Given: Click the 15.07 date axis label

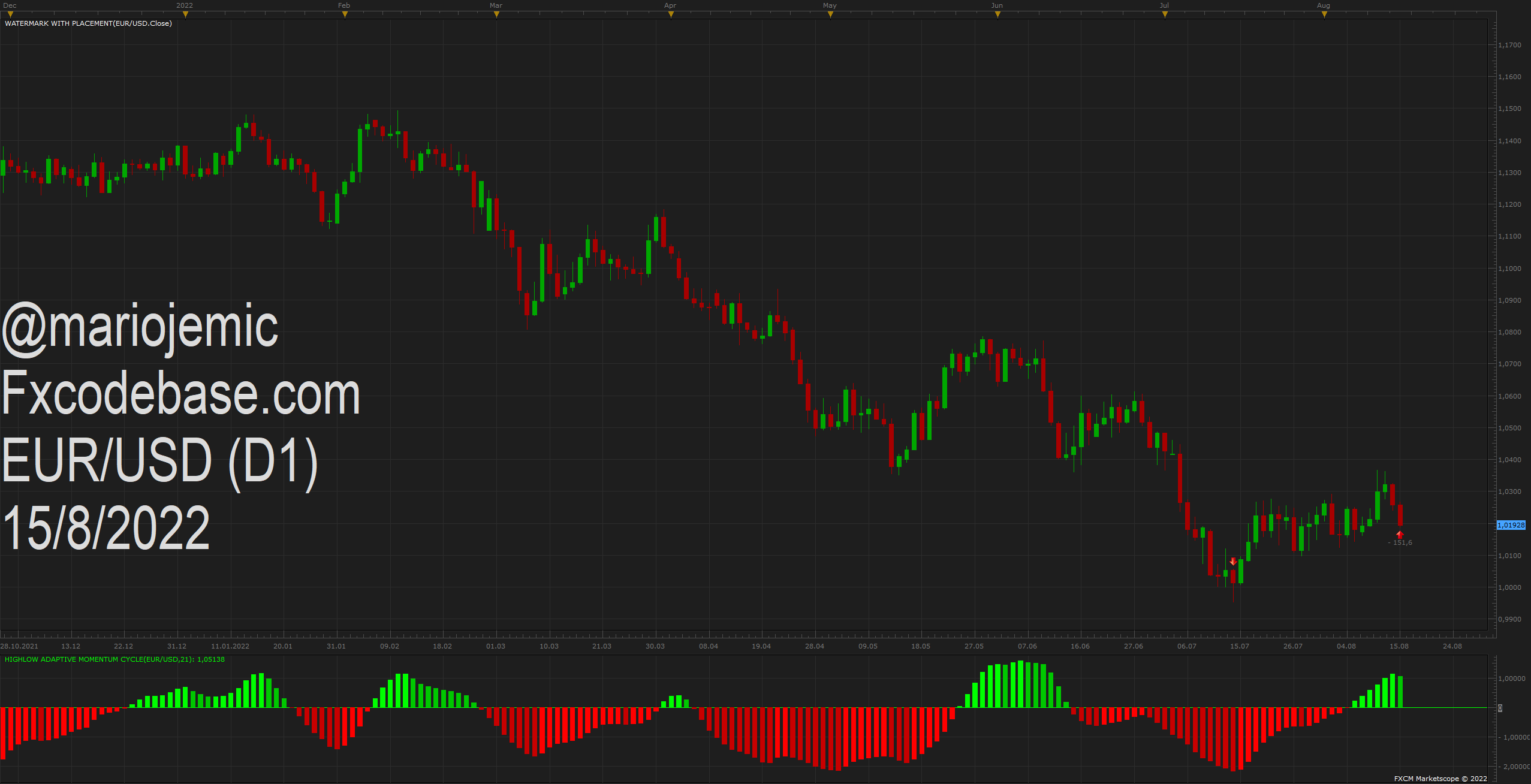Looking at the screenshot, I should tap(1240, 646).
